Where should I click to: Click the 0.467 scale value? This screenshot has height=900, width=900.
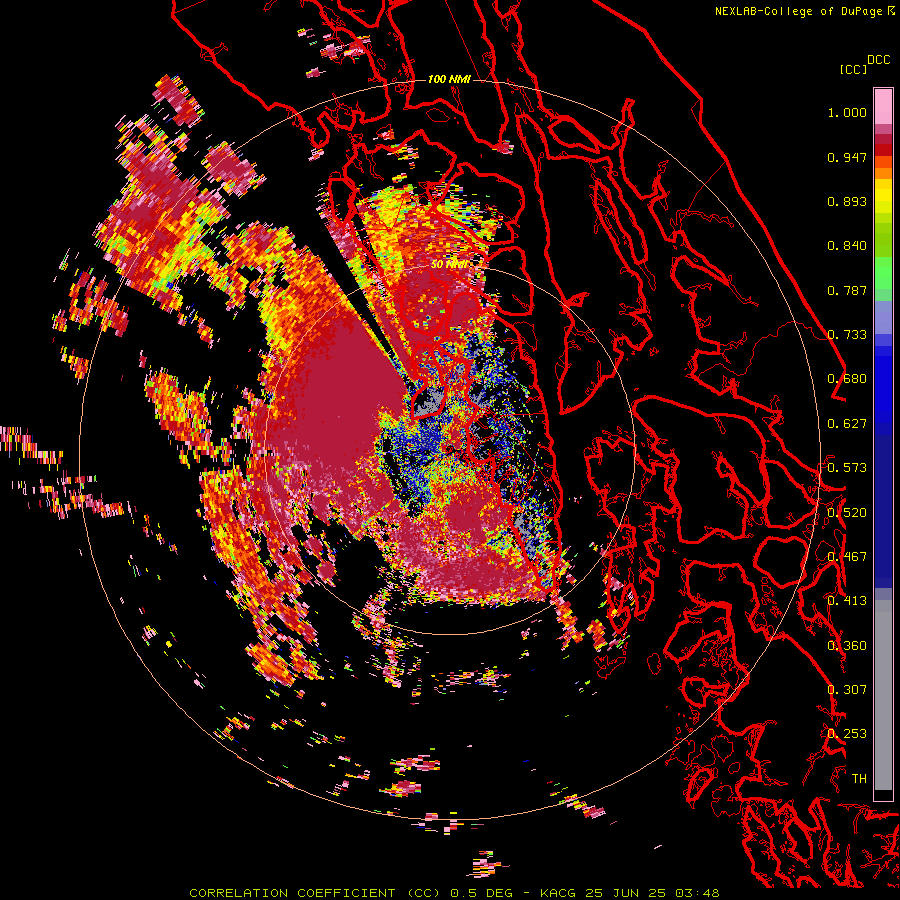click(847, 556)
